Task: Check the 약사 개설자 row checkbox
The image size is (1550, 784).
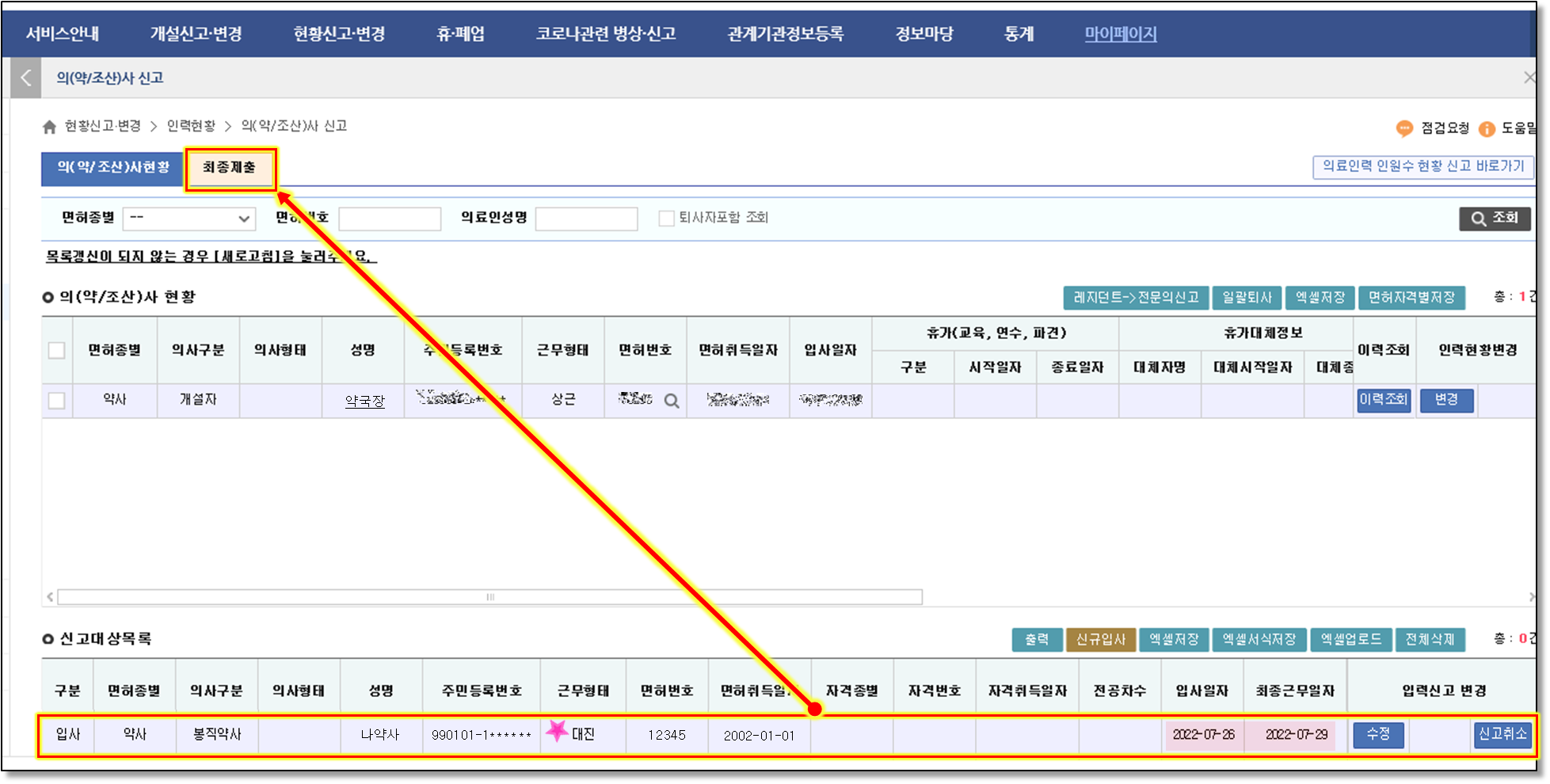Action: pyautogui.click(x=57, y=401)
